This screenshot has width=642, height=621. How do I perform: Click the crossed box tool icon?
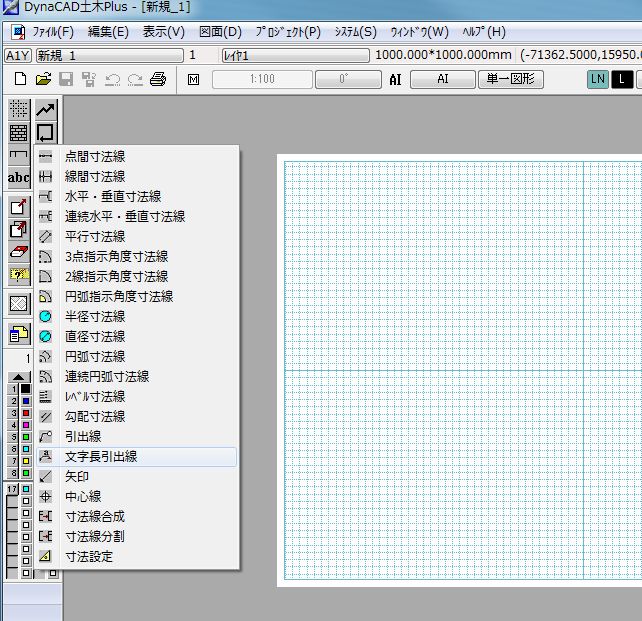pos(18,304)
